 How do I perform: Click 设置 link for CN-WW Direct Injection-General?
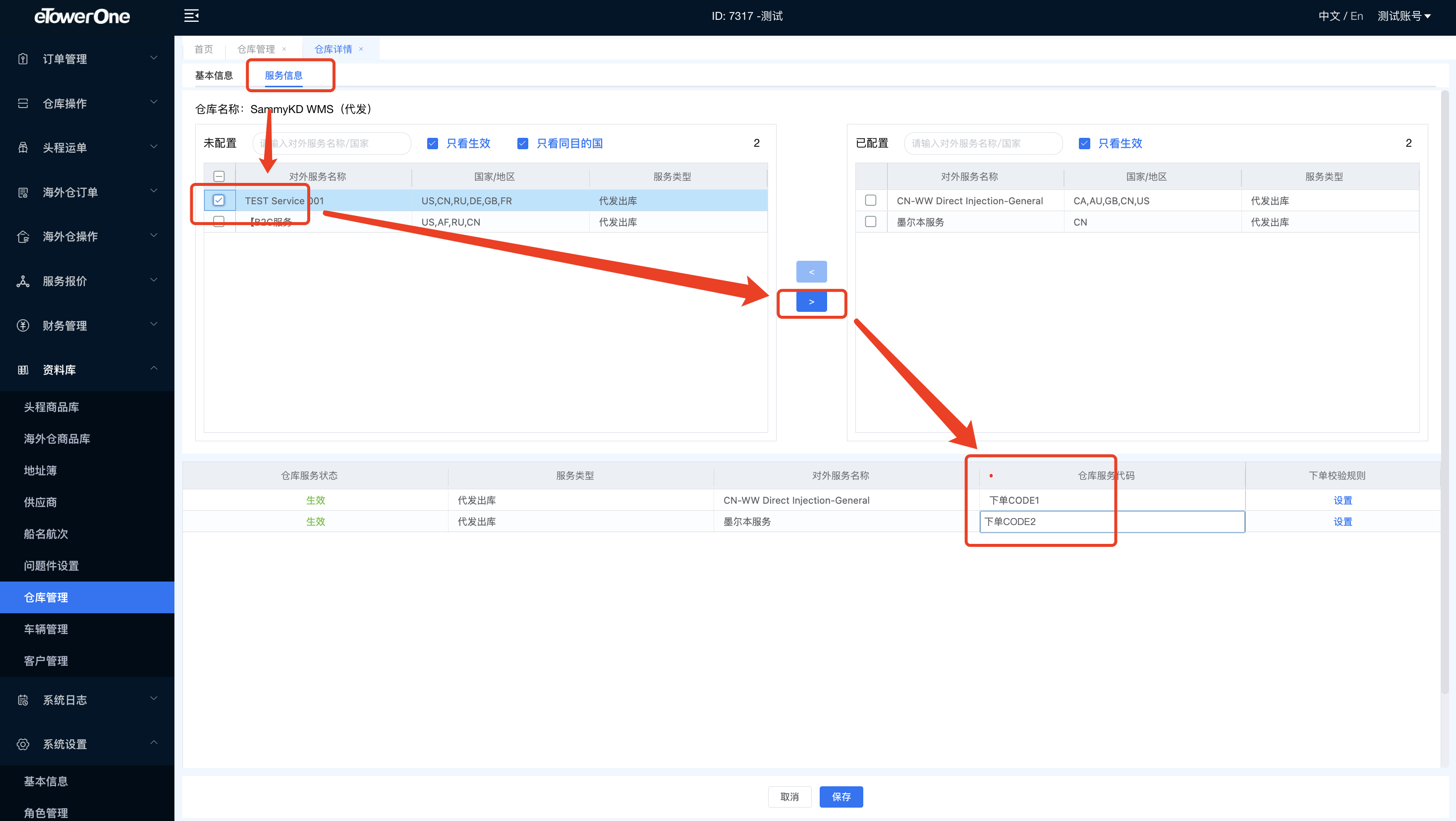(1343, 500)
